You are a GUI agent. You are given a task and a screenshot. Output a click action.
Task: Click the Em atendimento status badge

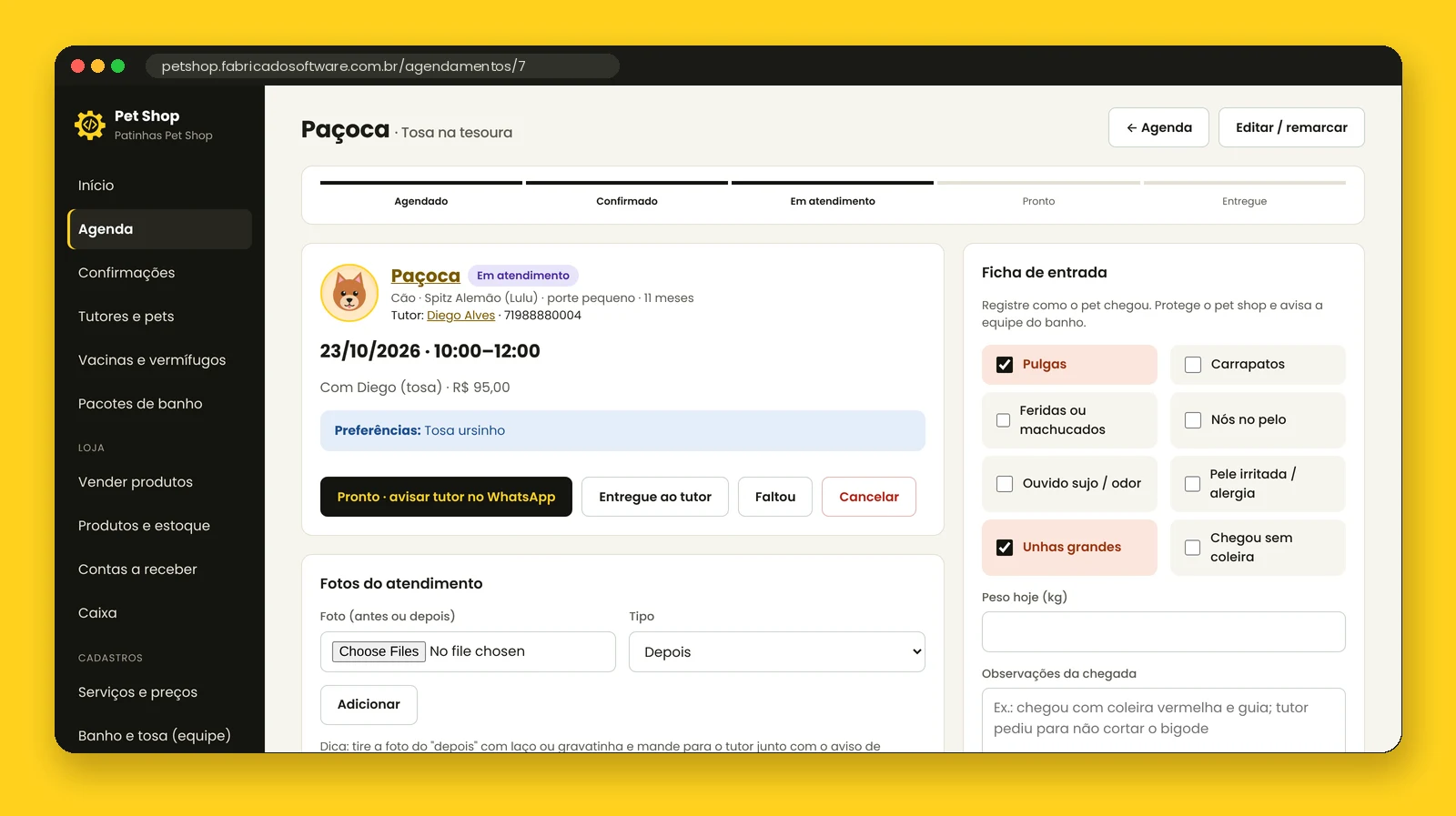click(x=523, y=276)
